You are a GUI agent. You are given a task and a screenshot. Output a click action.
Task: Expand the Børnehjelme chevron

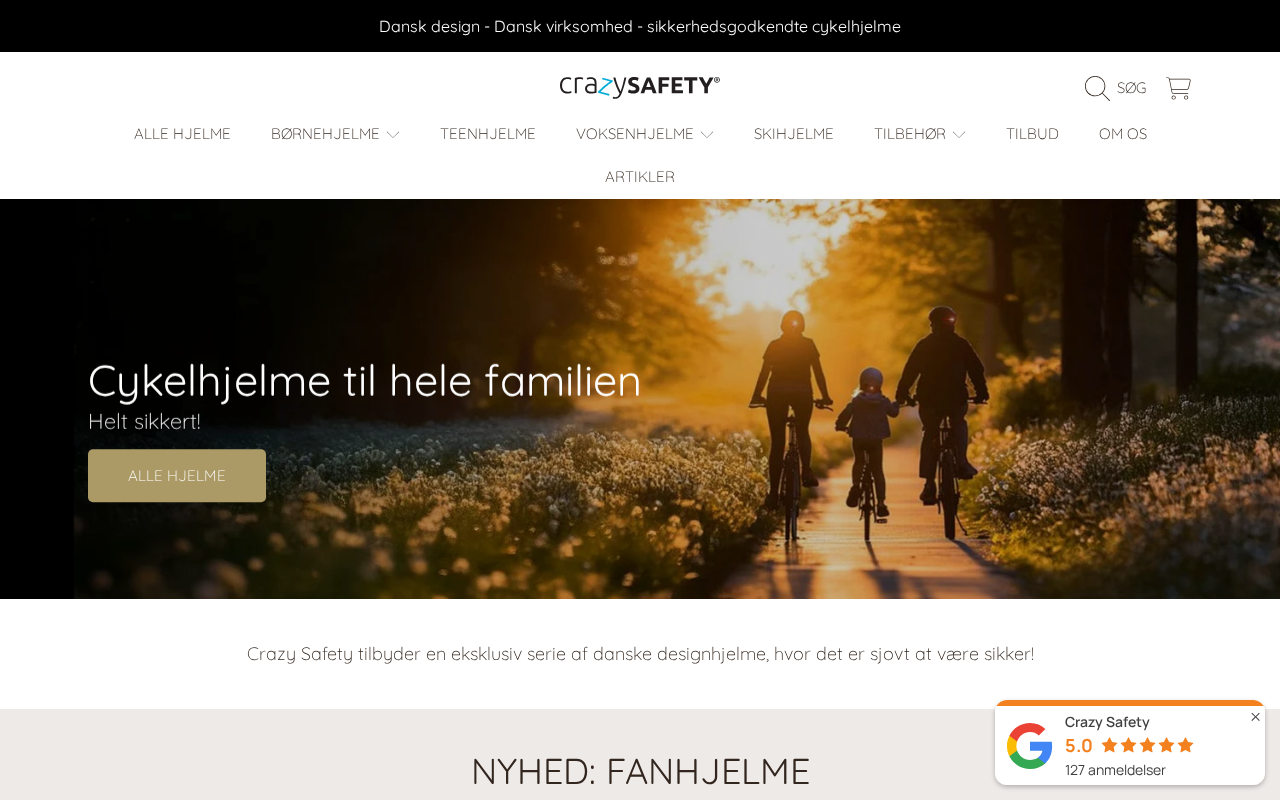pyautogui.click(x=393, y=134)
